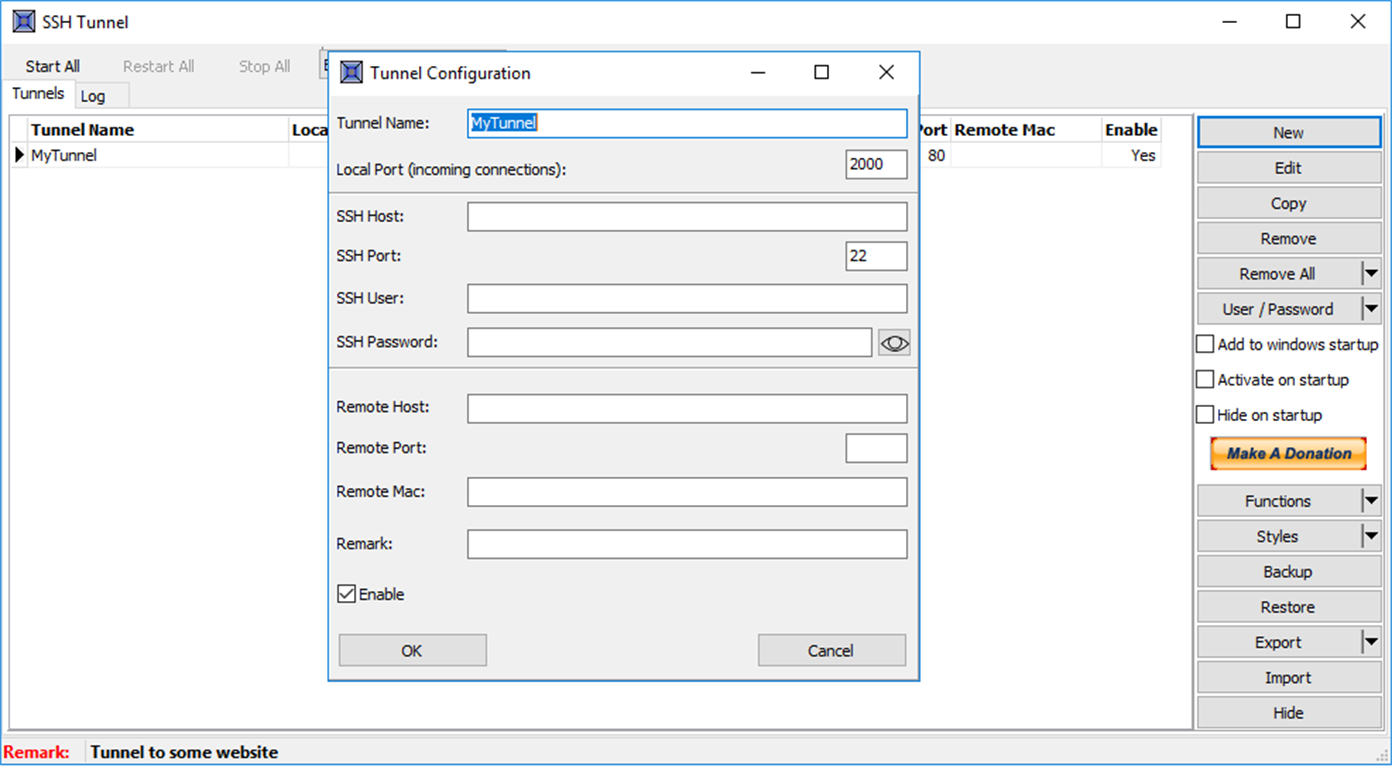
Task: Click status bar text 'Tunnel to some website'
Action: click(x=184, y=752)
